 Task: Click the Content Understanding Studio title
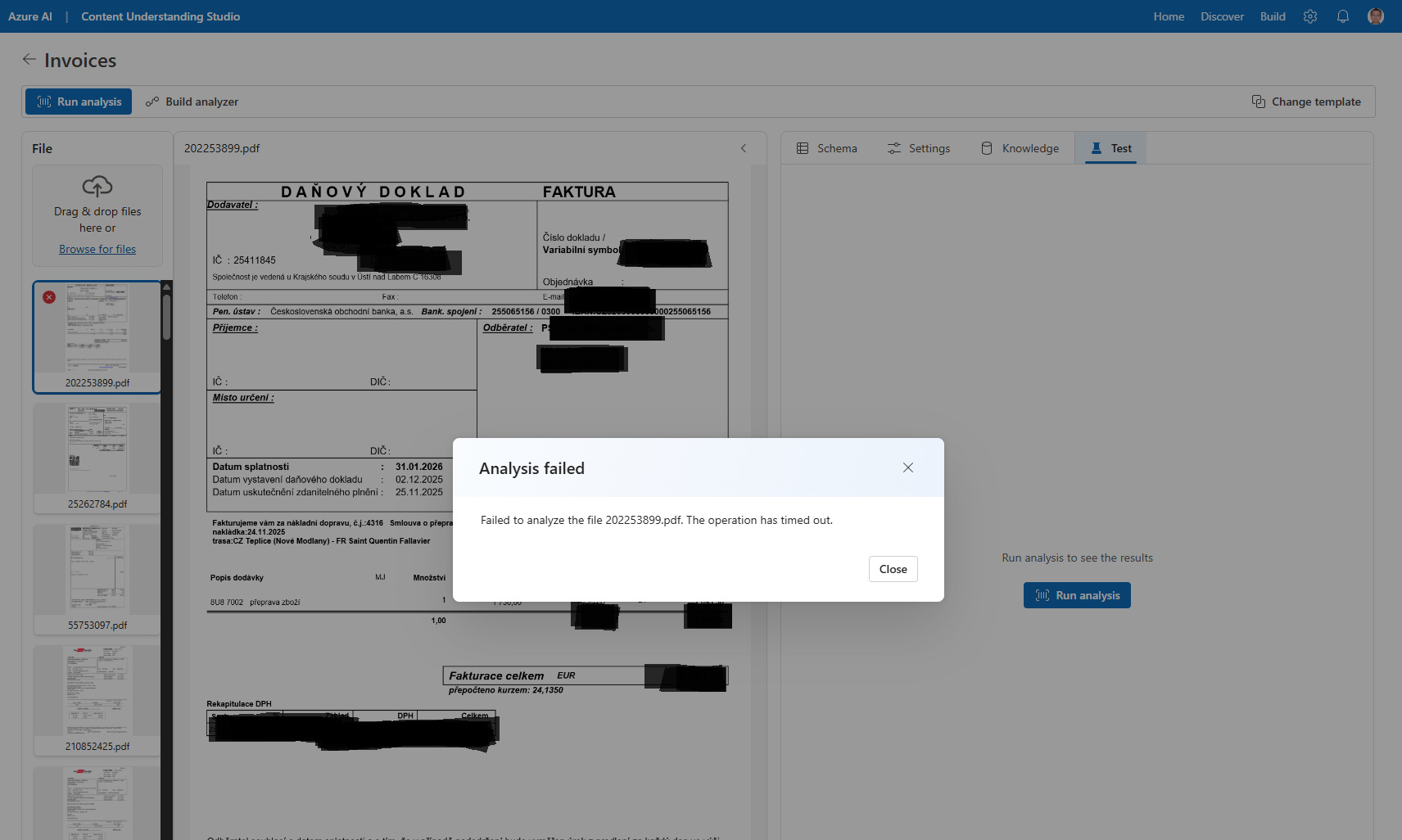click(x=161, y=16)
